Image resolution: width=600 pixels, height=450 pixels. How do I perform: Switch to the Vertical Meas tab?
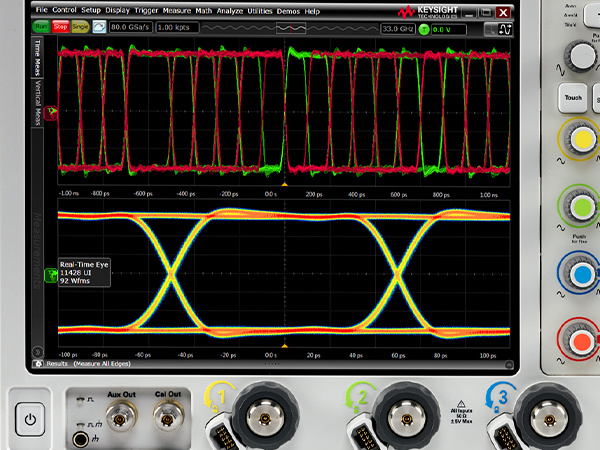coord(37,103)
